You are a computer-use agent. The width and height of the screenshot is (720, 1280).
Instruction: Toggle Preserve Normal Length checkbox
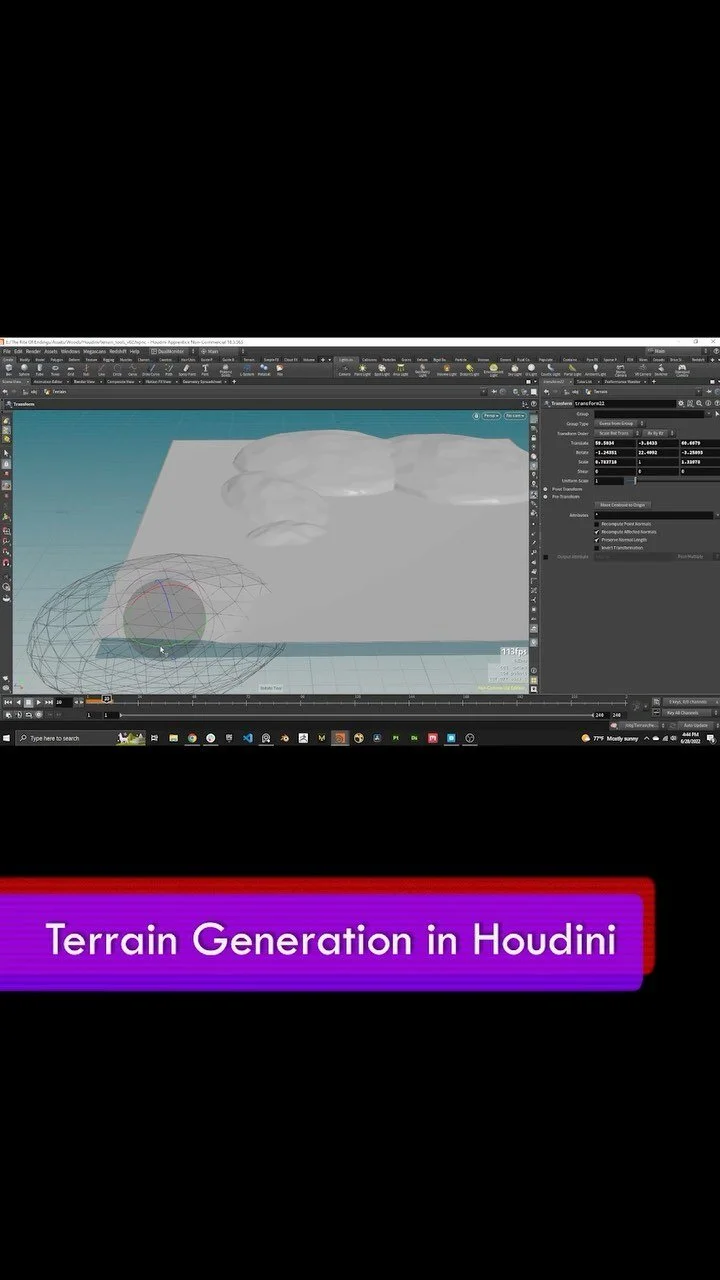tap(597, 540)
